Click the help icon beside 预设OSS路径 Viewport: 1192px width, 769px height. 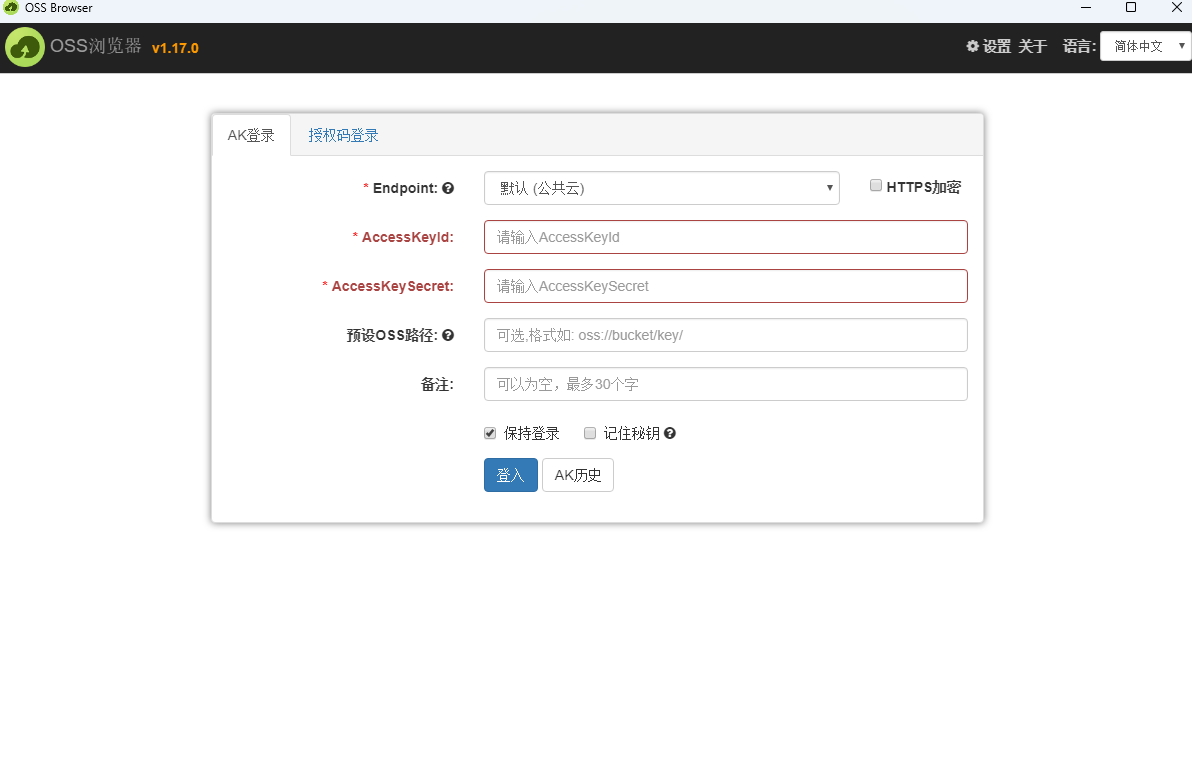coord(448,335)
